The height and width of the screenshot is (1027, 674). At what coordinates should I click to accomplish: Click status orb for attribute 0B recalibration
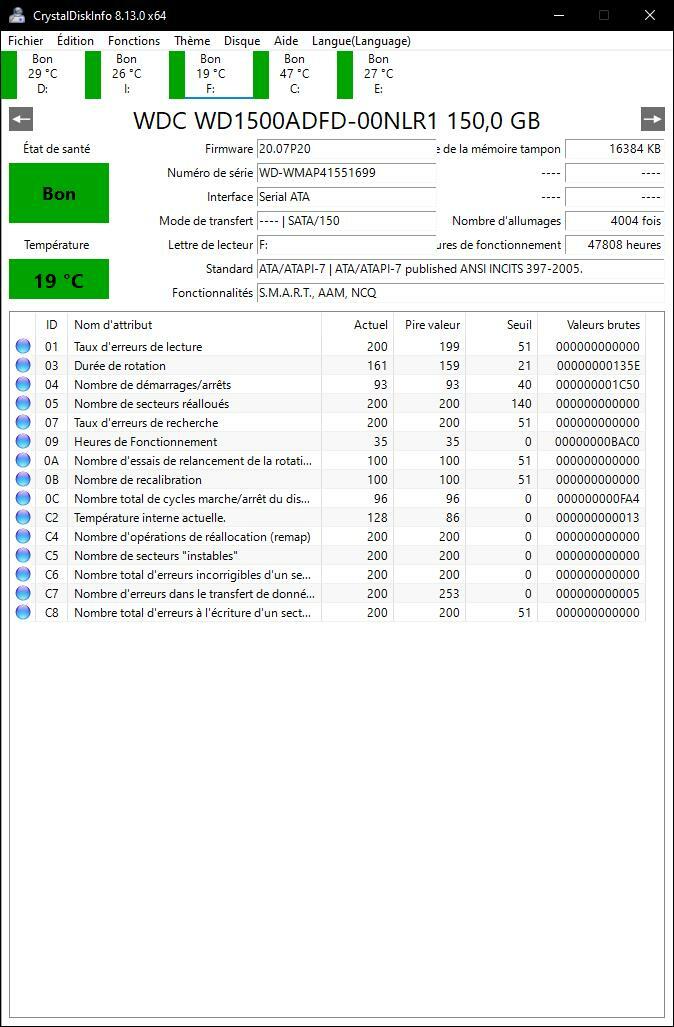click(x=23, y=479)
